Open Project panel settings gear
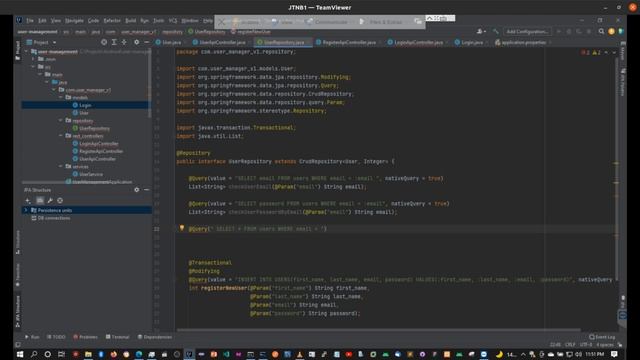The width and height of the screenshot is (640, 360). [136, 42]
